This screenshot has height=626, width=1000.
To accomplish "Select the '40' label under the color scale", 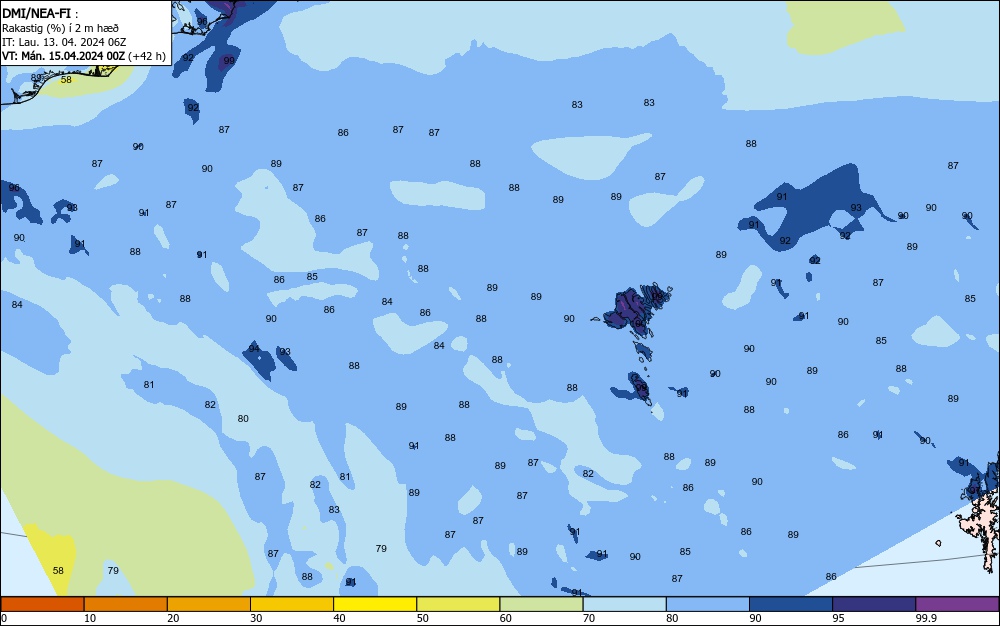I will point(339,618).
